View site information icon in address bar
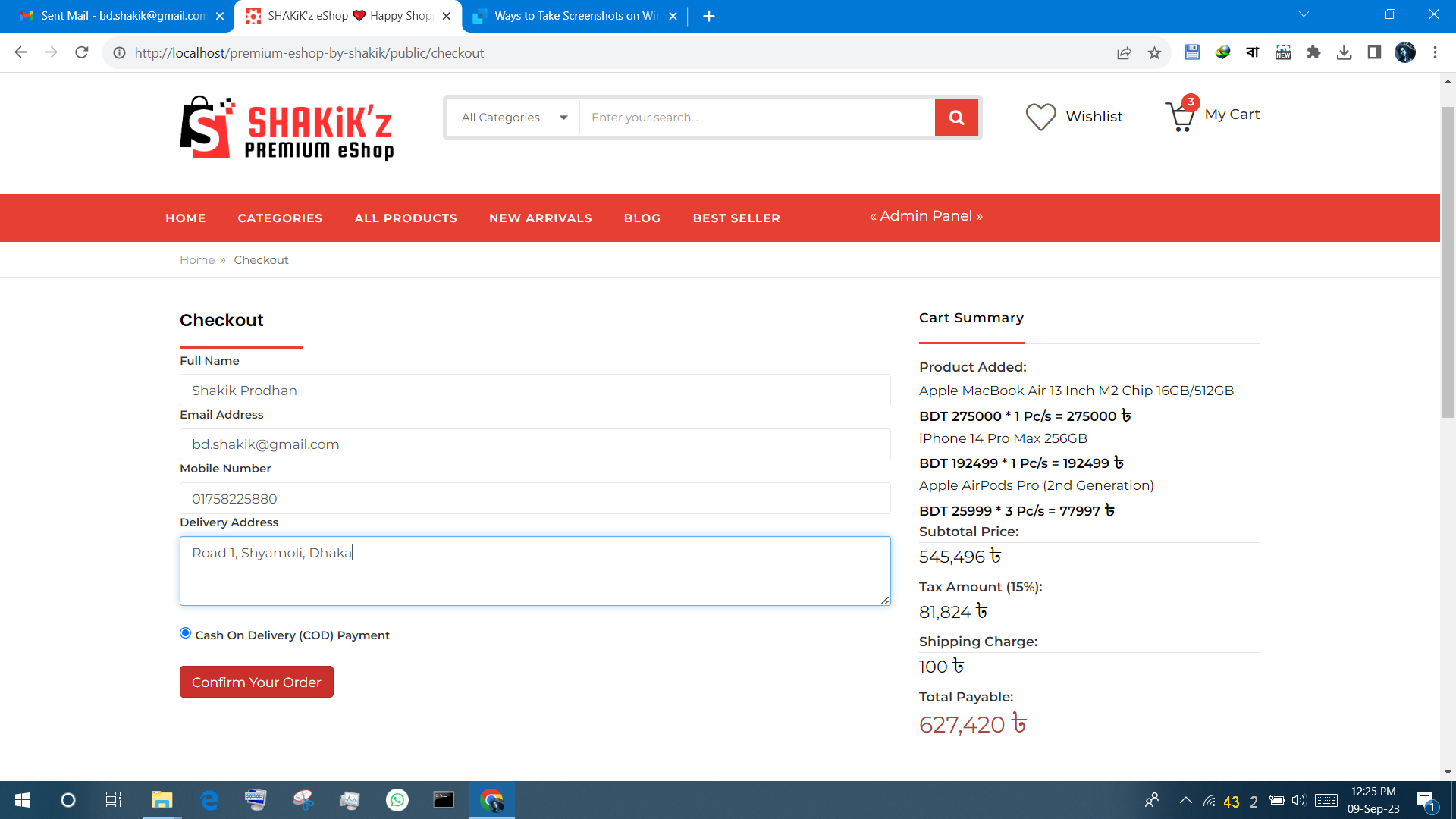The width and height of the screenshot is (1456, 819). [119, 53]
